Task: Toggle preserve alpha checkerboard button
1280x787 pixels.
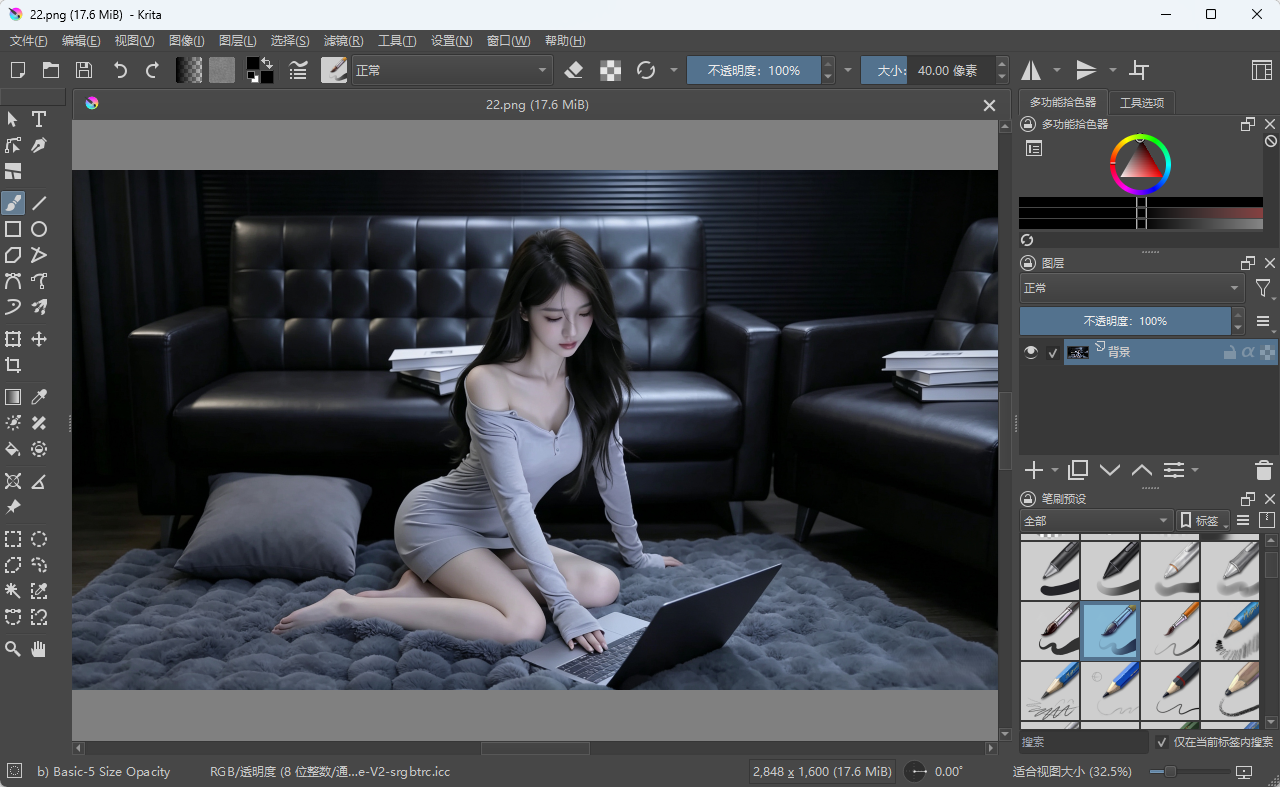Action: 610,70
